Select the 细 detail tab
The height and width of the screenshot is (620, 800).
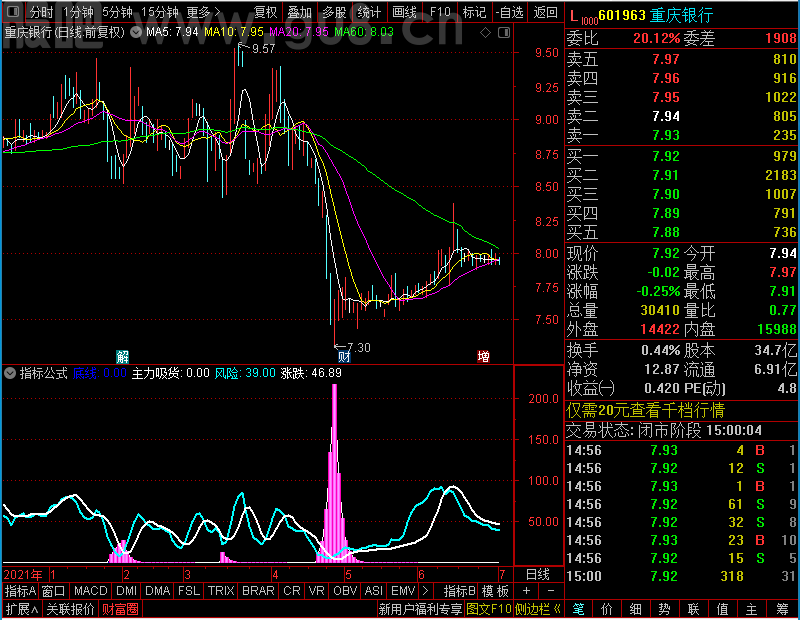pyautogui.click(x=636, y=609)
